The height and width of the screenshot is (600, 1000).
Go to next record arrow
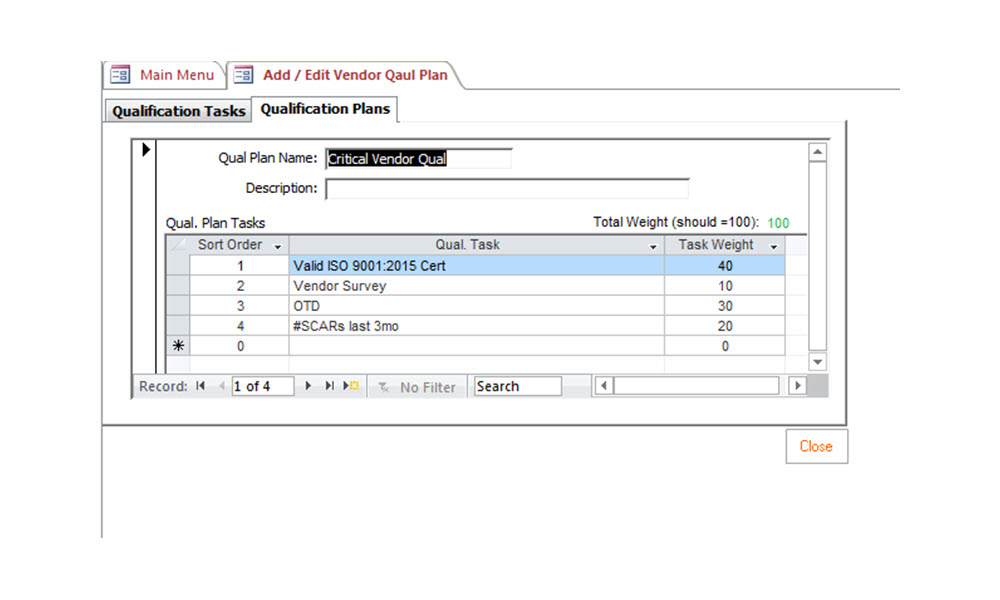click(x=308, y=386)
